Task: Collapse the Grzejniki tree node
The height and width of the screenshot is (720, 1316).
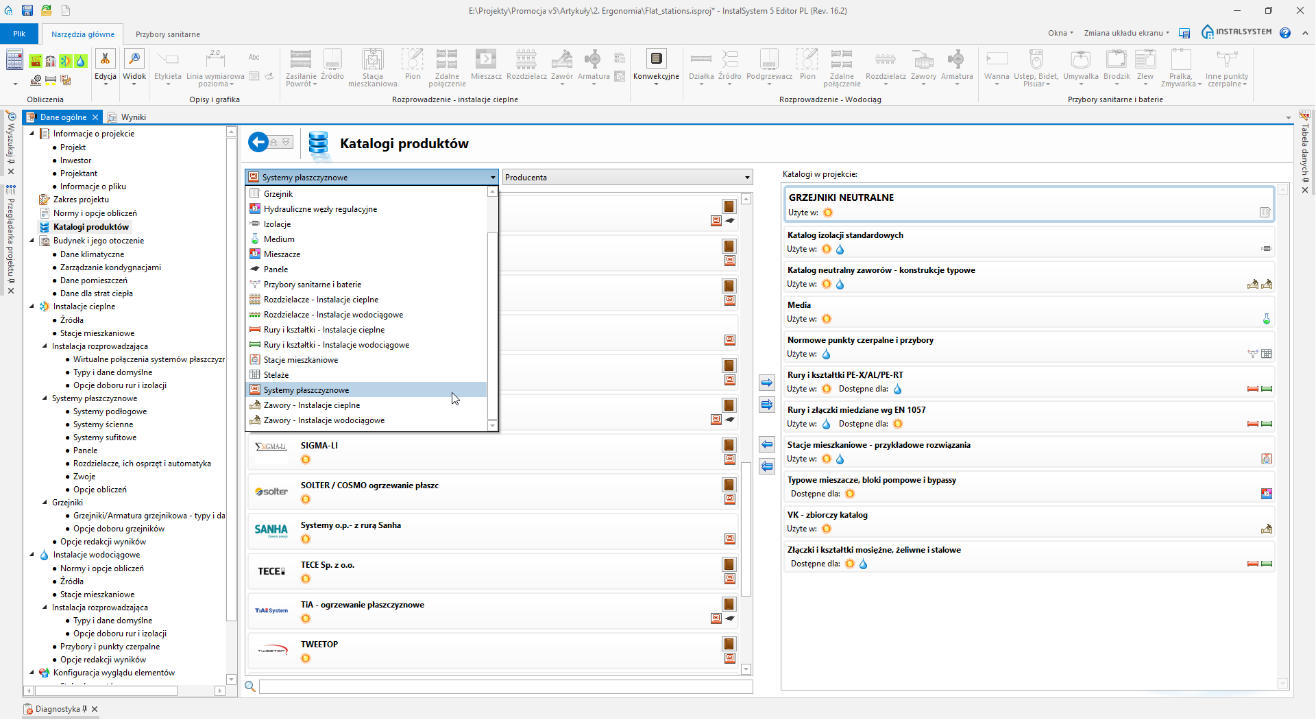Action: [x=45, y=503]
